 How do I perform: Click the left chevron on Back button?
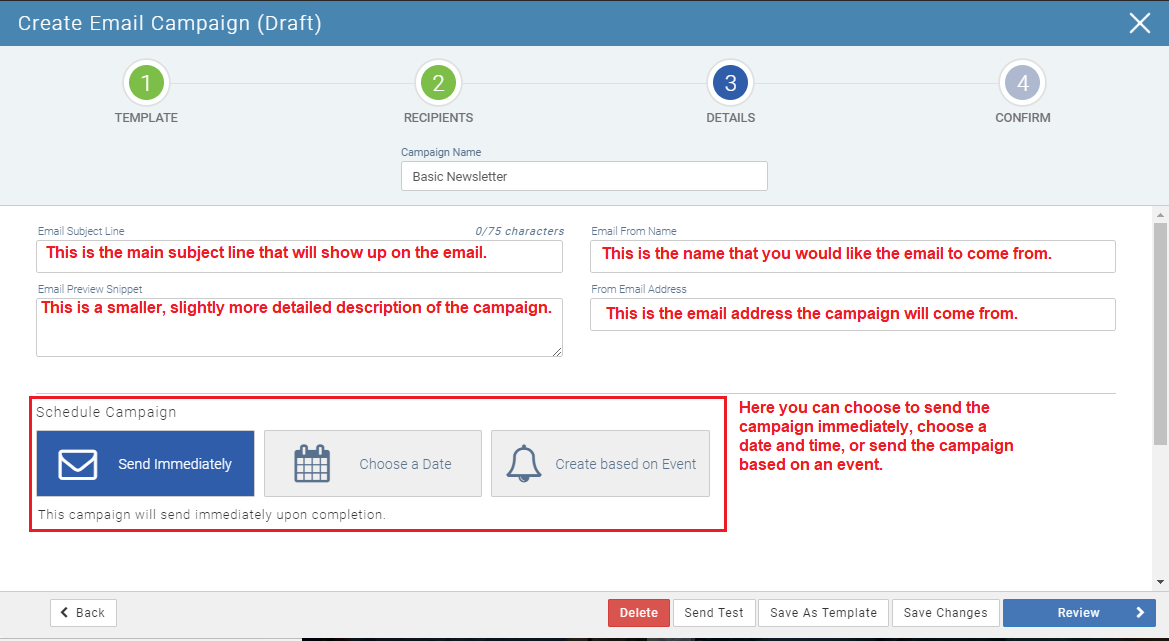[x=64, y=613]
